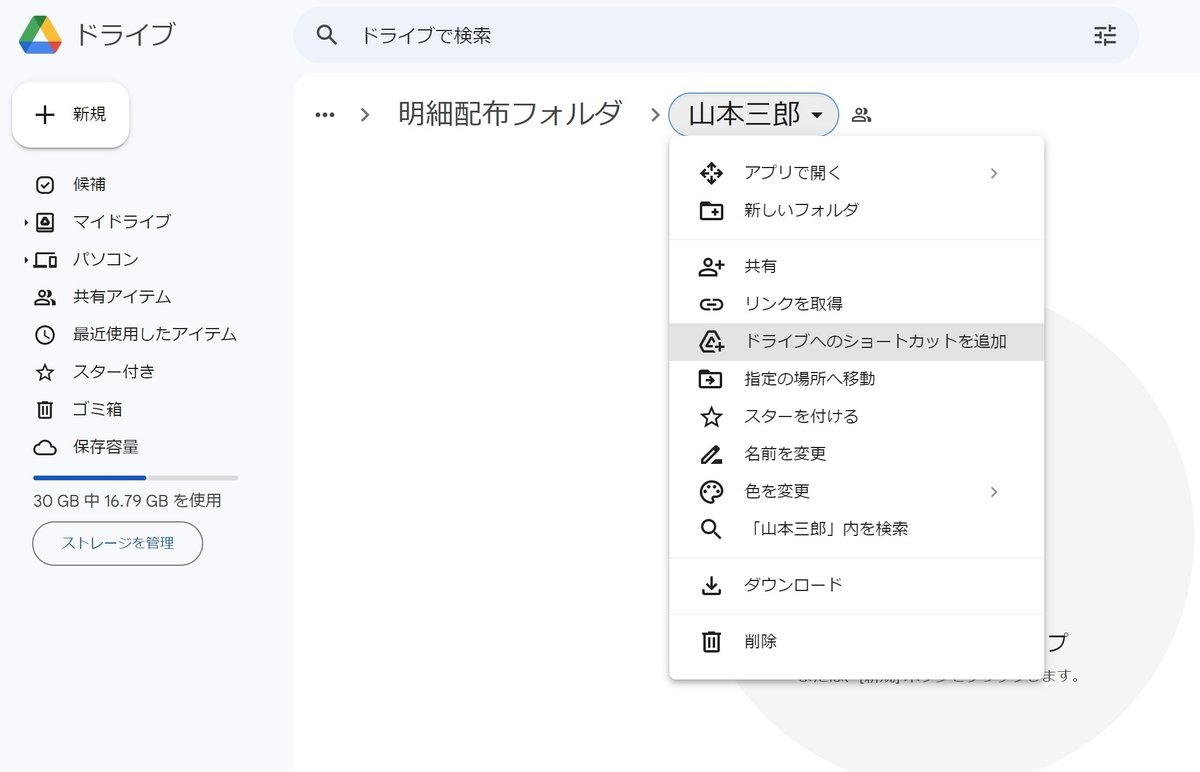Viewport: 1200px width, 772px height.
Task: Open the 色を変更 submenu arrow
Action: (x=993, y=492)
